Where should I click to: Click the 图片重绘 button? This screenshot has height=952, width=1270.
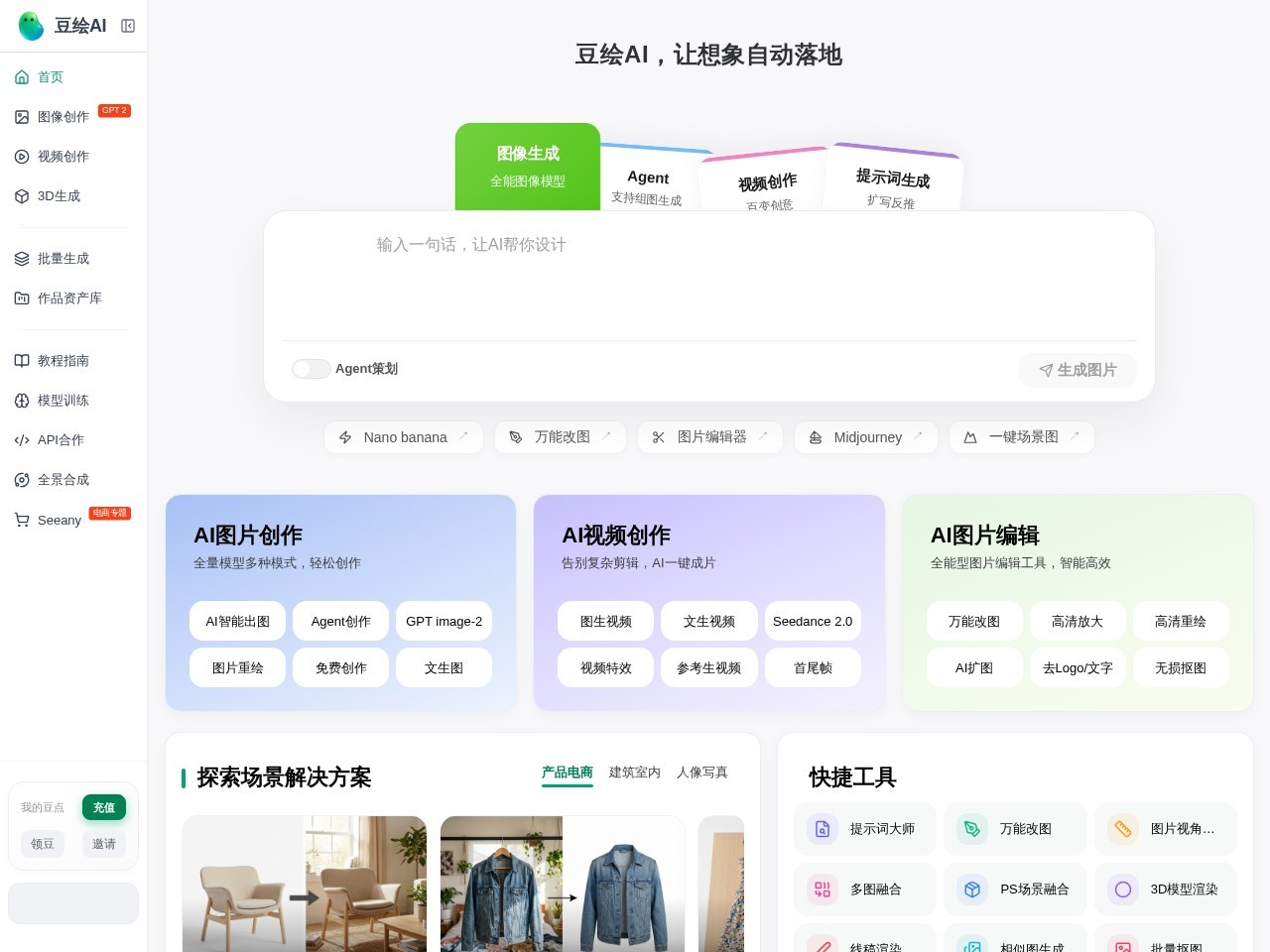[x=238, y=668]
